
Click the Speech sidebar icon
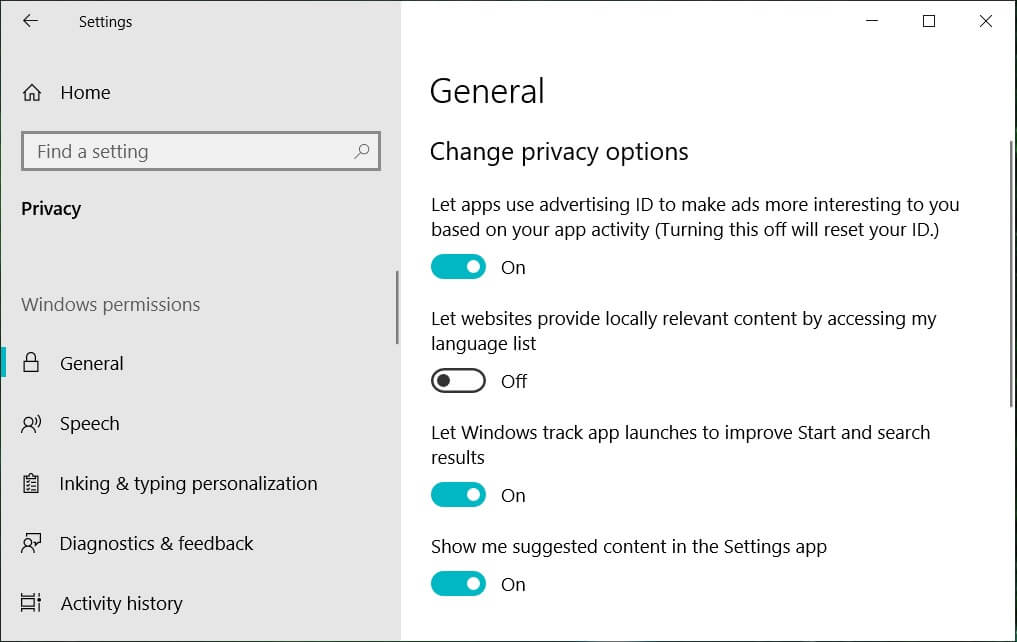point(32,424)
